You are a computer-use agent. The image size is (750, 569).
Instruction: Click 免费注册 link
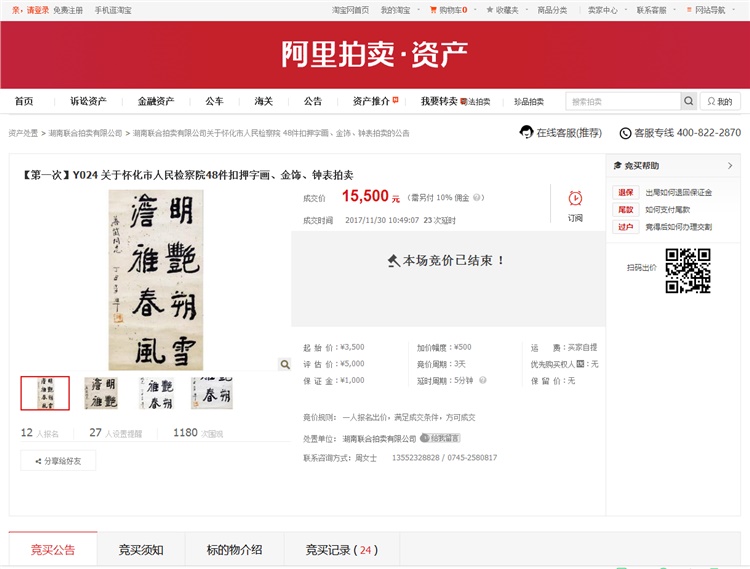tap(68, 10)
